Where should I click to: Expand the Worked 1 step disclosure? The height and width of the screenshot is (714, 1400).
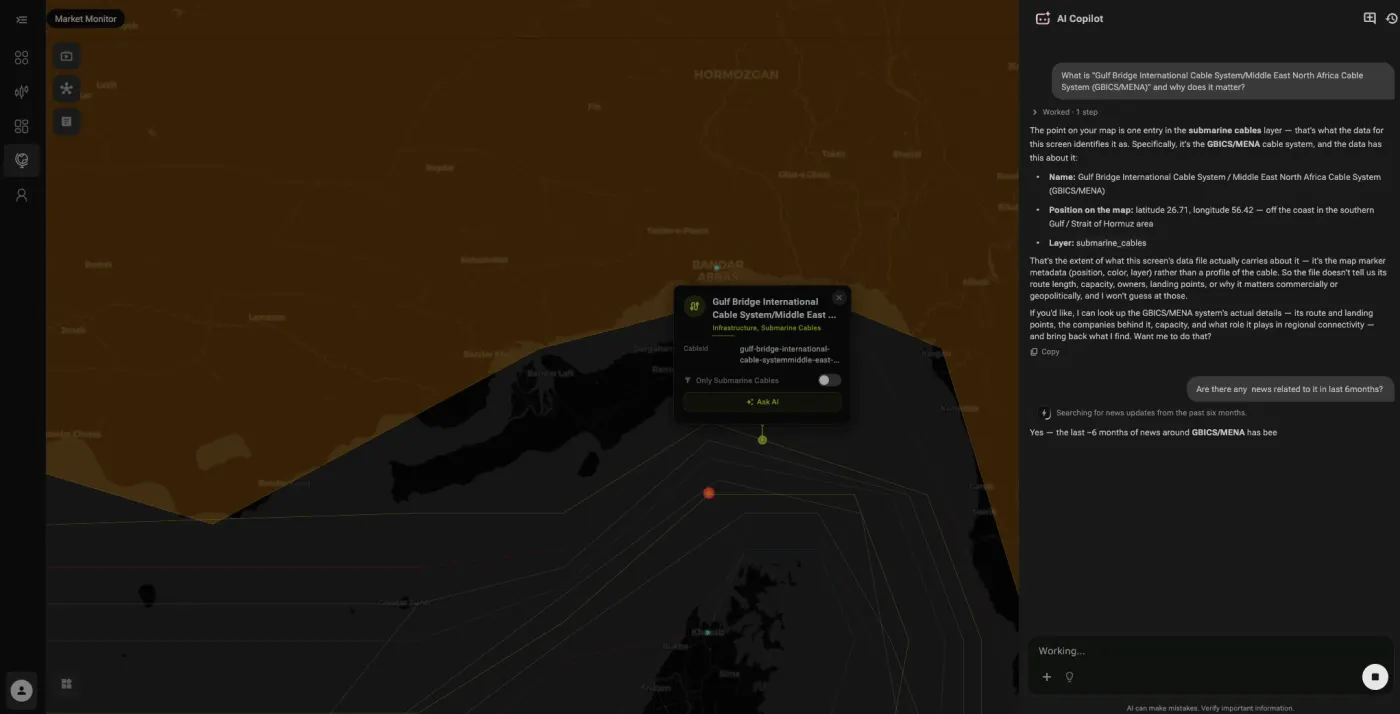[x=1065, y=112]
